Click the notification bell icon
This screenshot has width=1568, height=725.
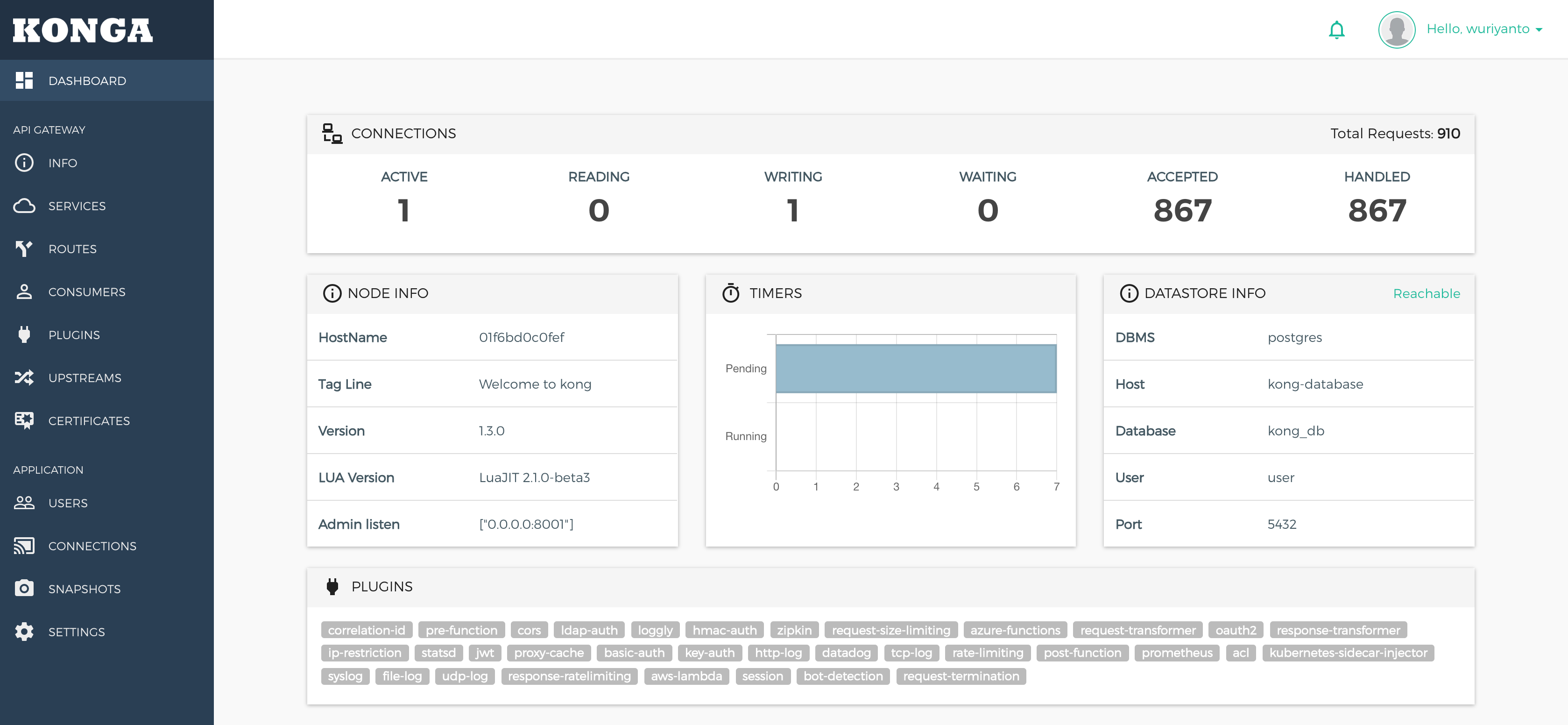[x=1337, y=29]
